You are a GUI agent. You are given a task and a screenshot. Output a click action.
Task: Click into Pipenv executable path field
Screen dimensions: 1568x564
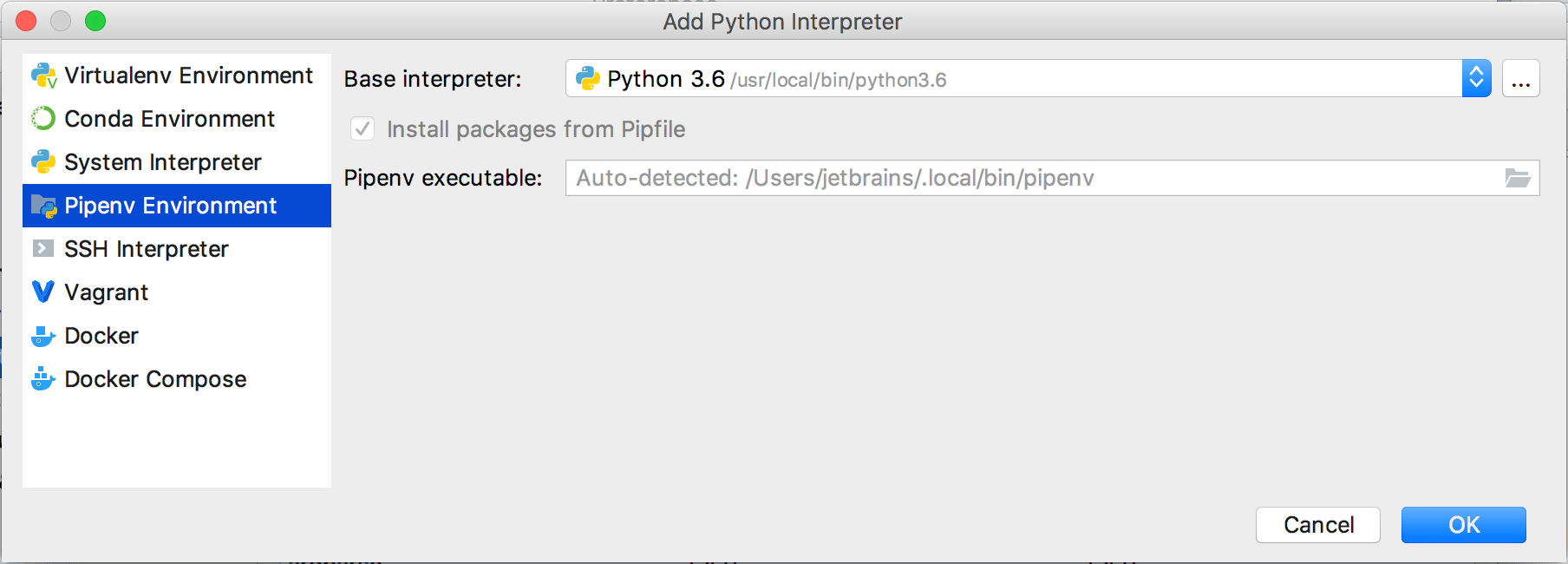[1032, 178]
